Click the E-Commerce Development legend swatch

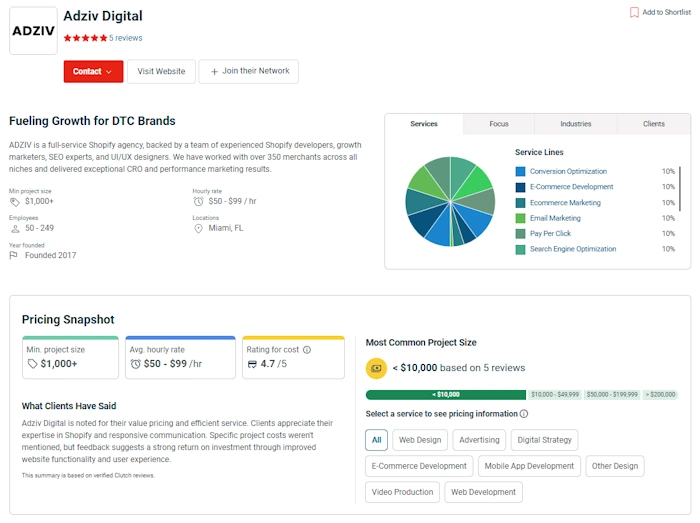(x=520, y=187)
